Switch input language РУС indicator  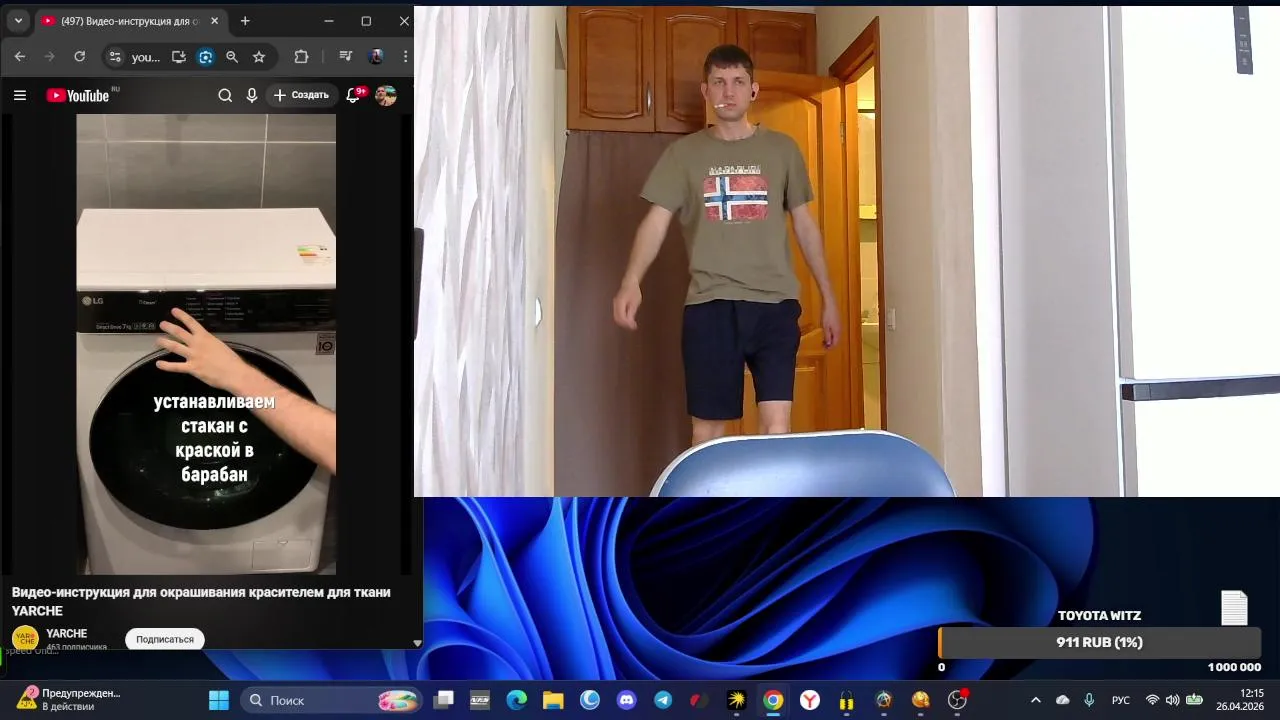tap(1121, 700)
